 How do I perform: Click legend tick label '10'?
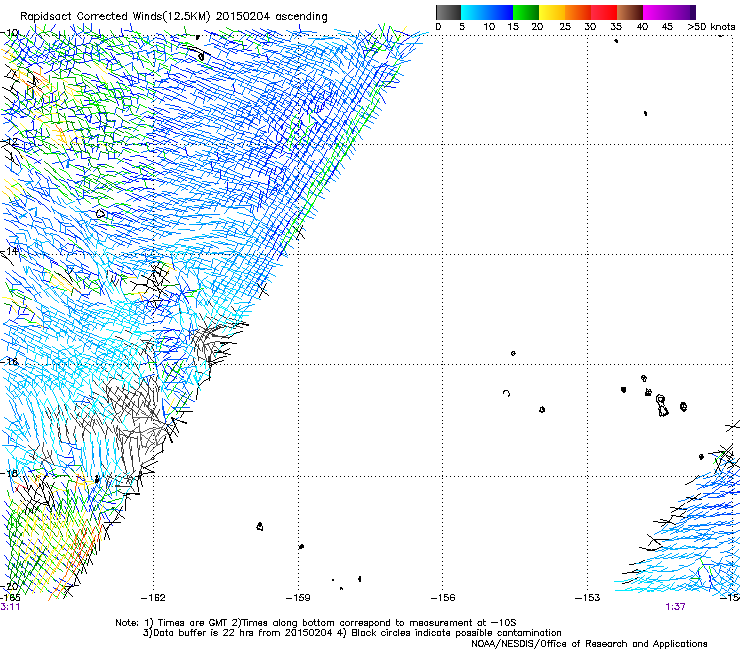(489, 27)
